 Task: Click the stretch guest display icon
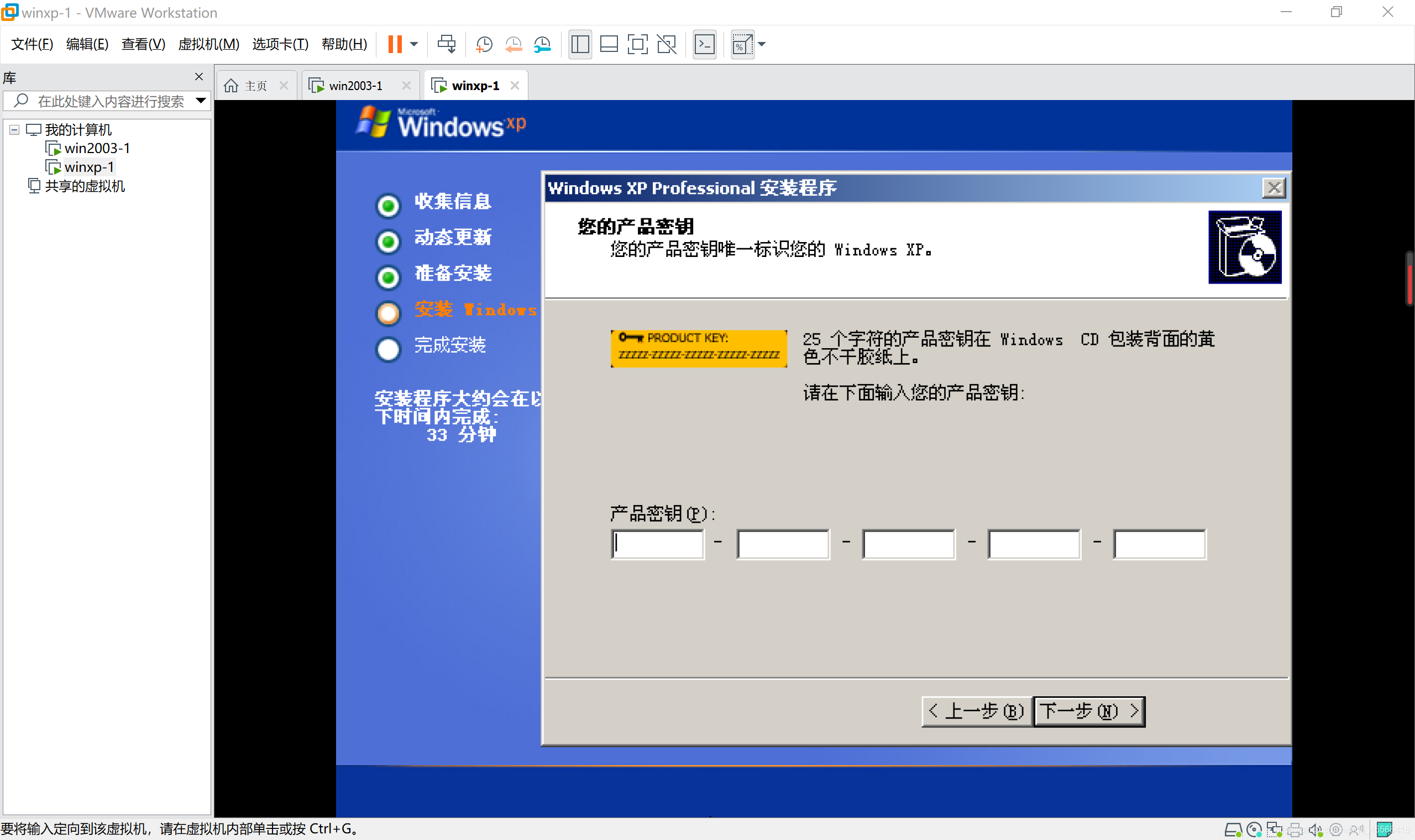[742, 44]
